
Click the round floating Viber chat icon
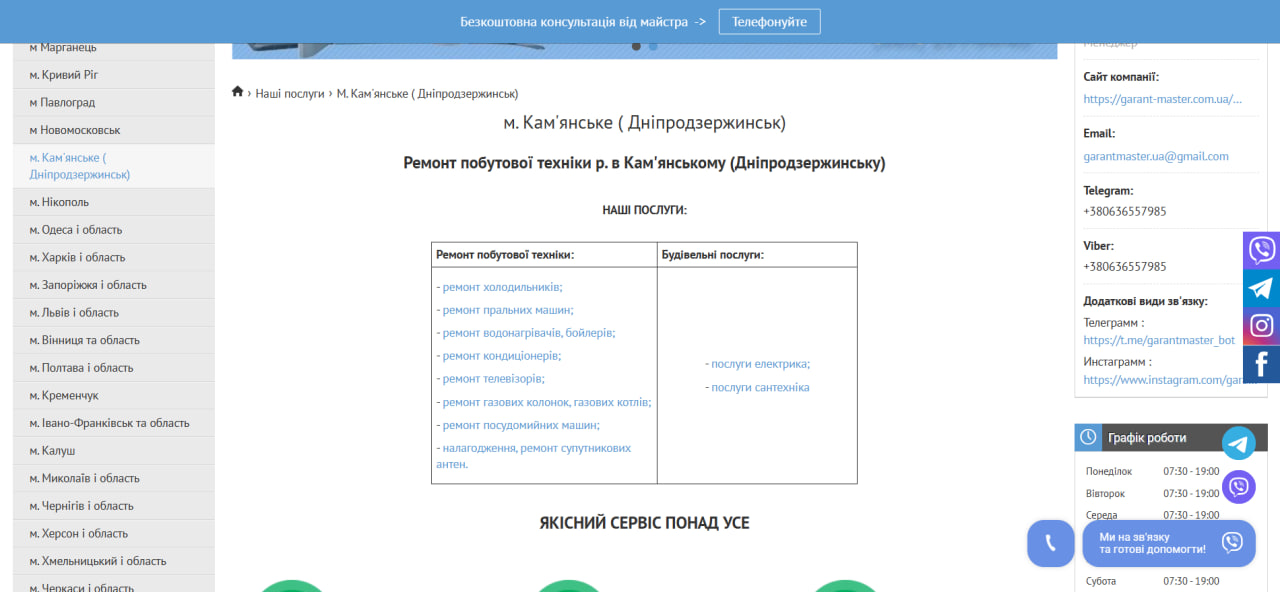(x=1239, y=487)
